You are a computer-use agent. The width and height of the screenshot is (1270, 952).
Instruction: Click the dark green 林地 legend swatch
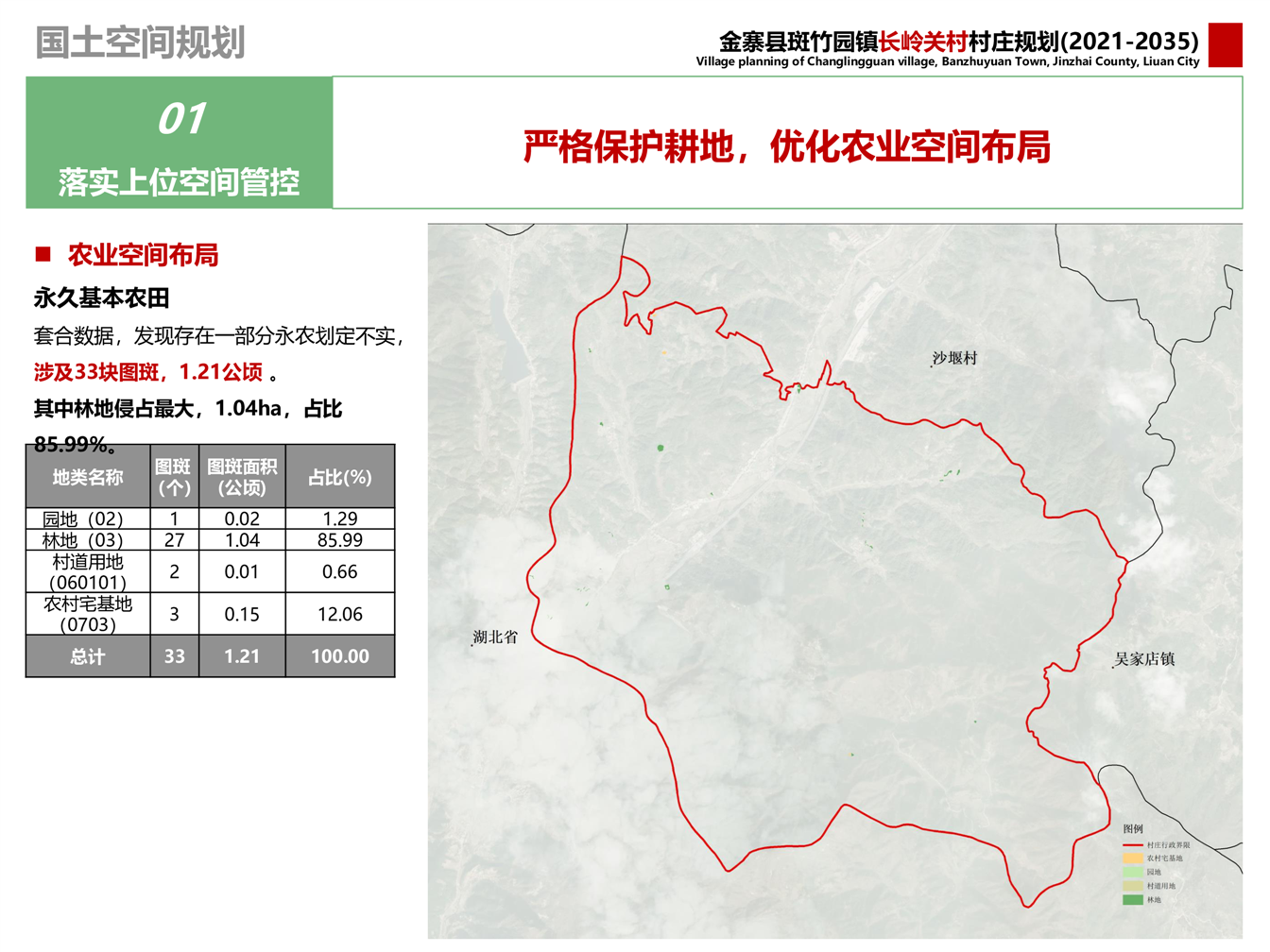click(1133, 900)
